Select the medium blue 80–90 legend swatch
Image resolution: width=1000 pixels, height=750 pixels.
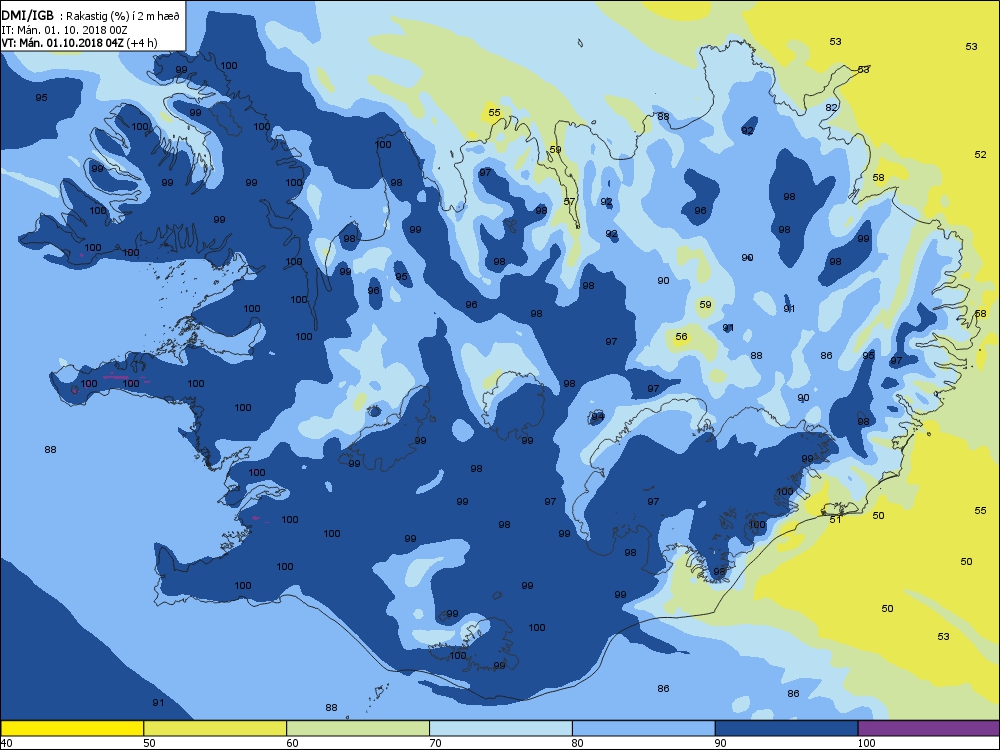coord(643,728)
